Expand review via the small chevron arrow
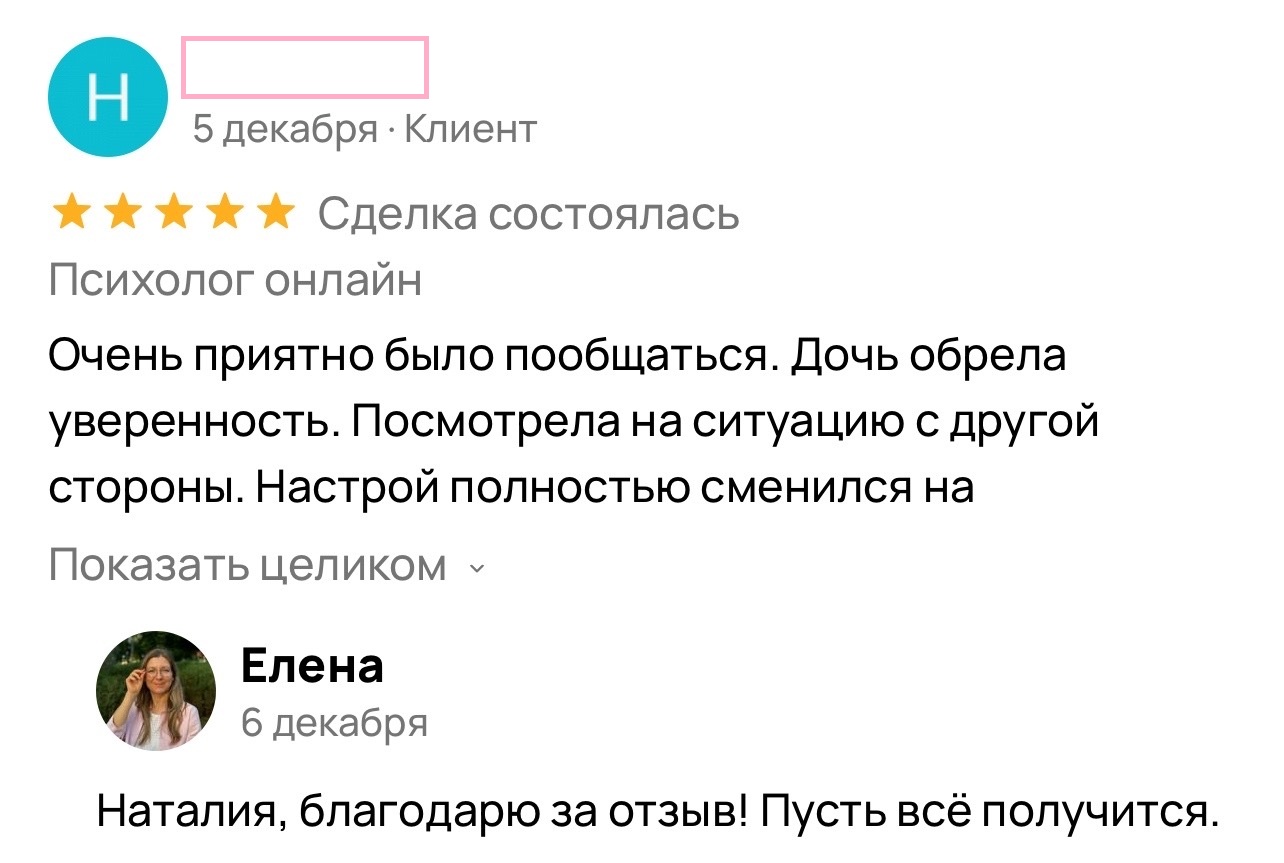1284x863 pixels. [476, 569]
